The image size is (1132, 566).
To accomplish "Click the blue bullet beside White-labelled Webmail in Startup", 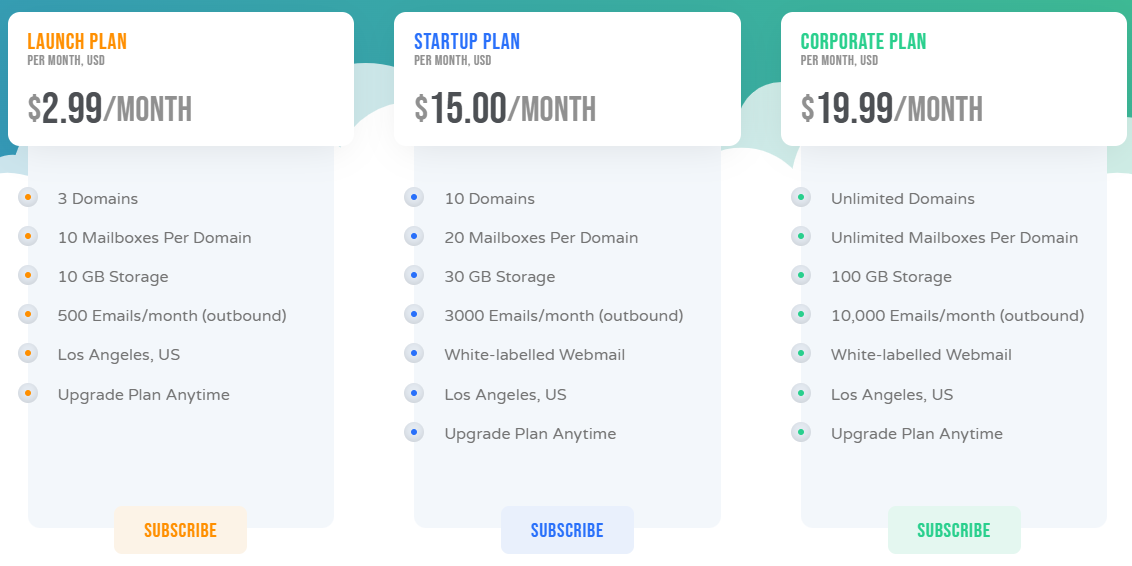I will (x=414, y=353).
